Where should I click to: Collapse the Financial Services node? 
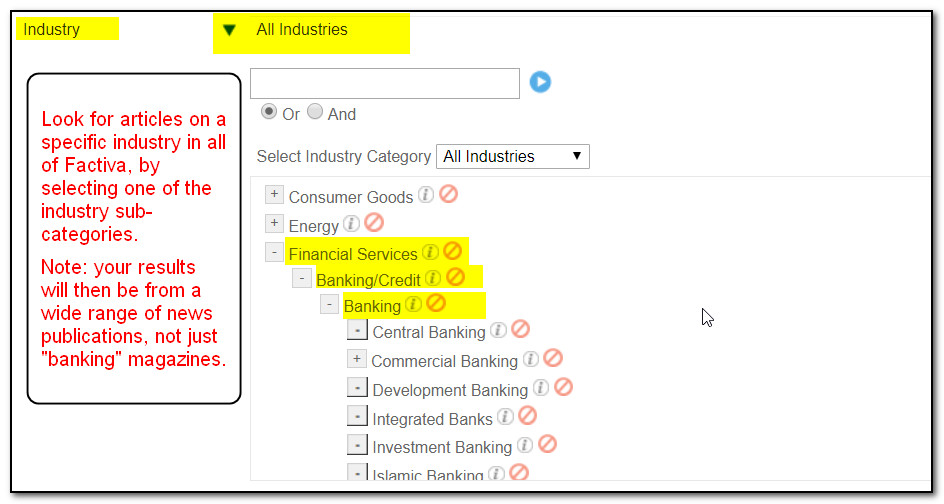(x=274, y=252)
